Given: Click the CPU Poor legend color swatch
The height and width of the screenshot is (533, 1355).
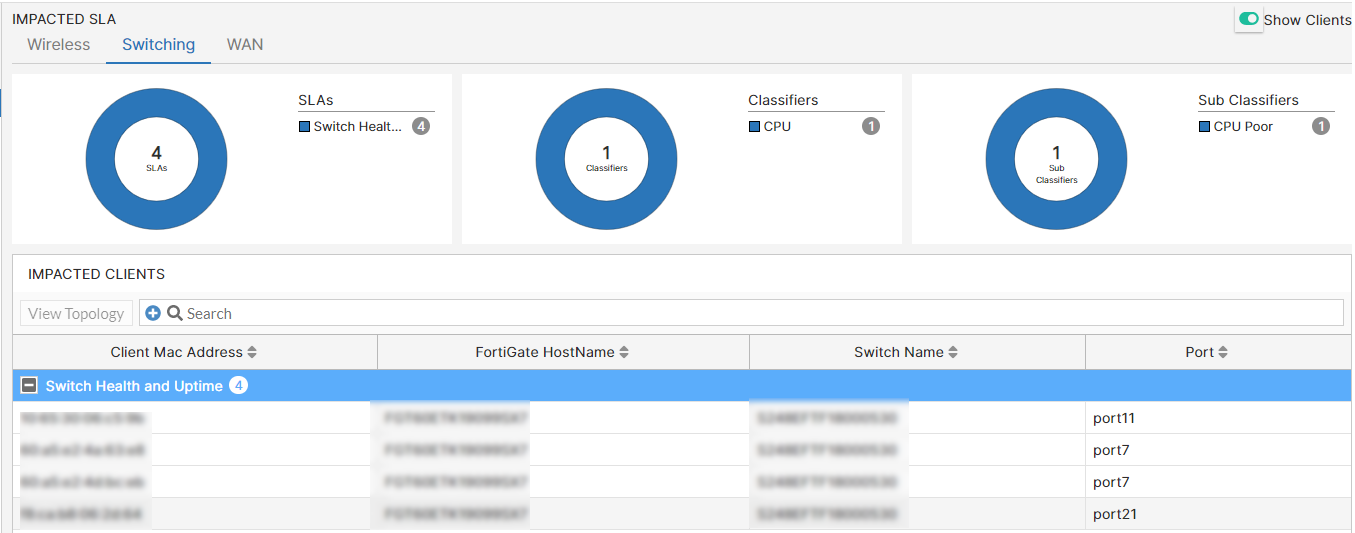Looking at the screenshot, I should 1204,127.
